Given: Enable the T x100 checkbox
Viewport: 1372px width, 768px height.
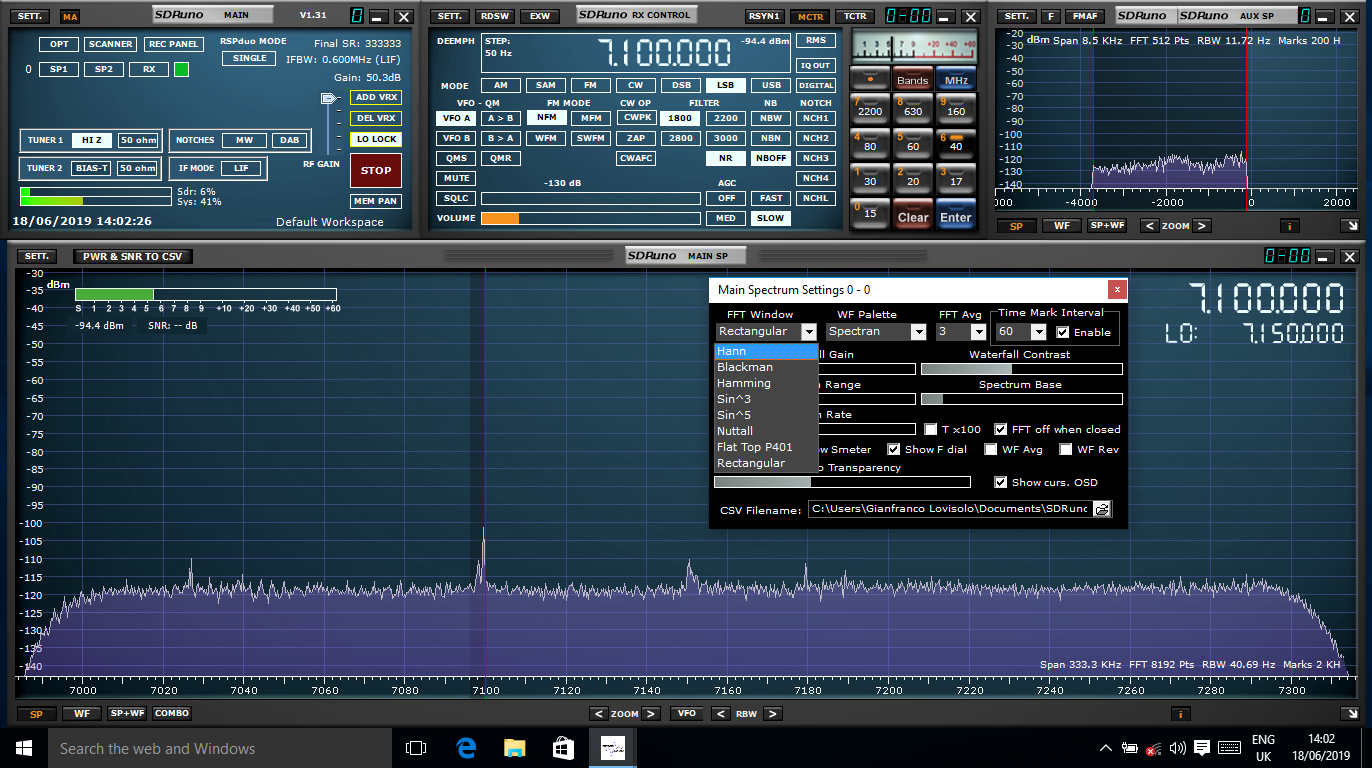Looking at the screenshot, I should click(931, 429).
